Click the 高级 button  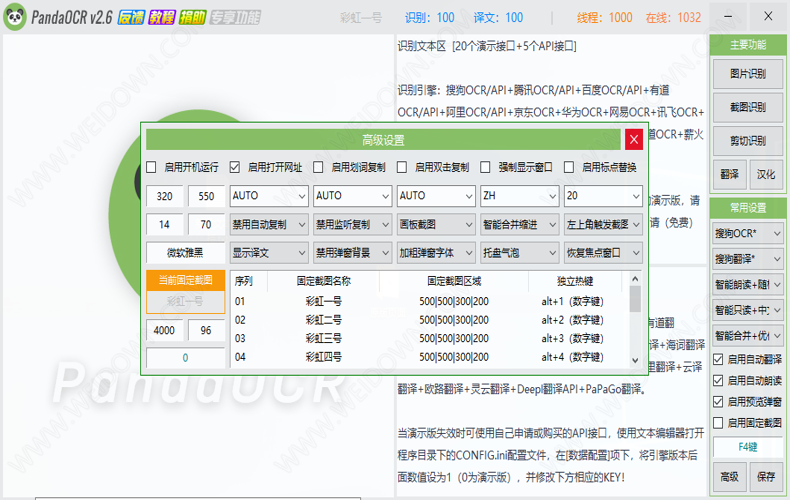coord(729,476)
